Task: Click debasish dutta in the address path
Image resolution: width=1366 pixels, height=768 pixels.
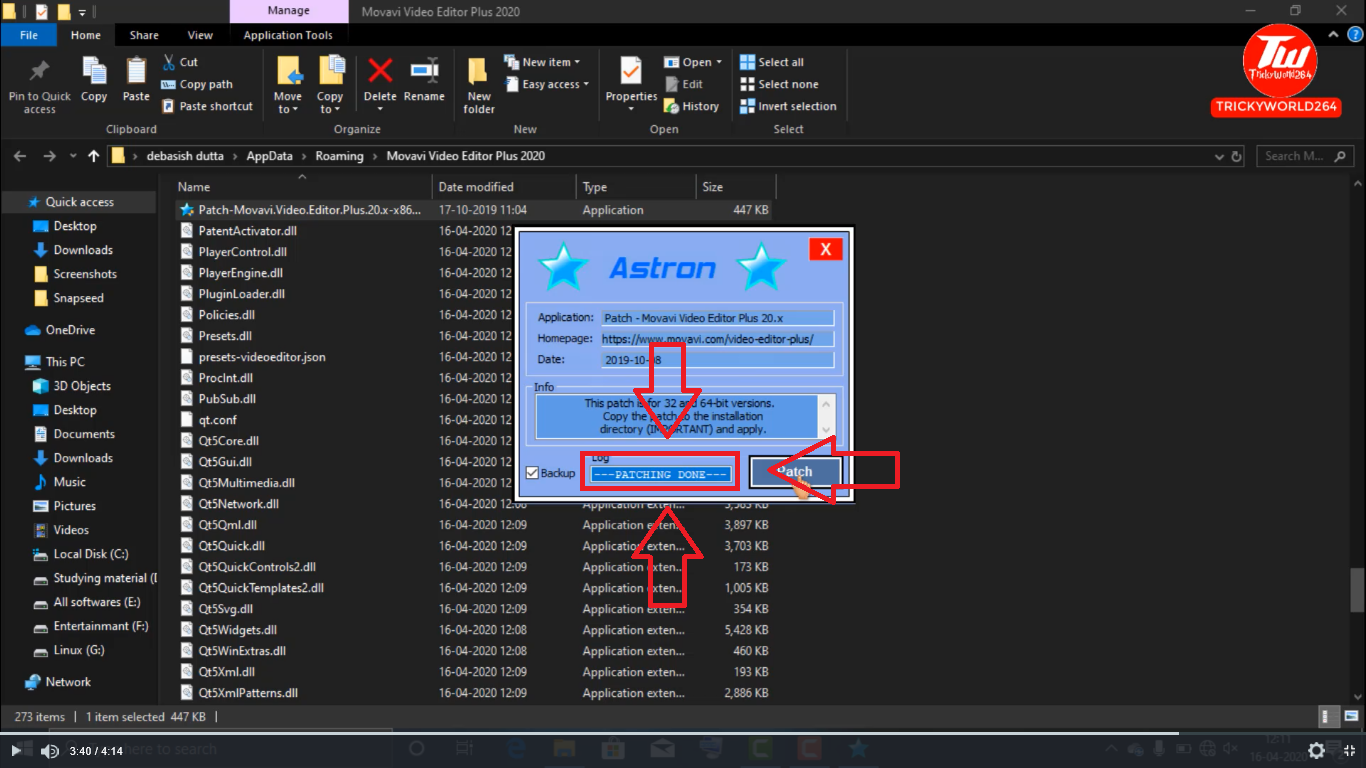Action: 185,156
